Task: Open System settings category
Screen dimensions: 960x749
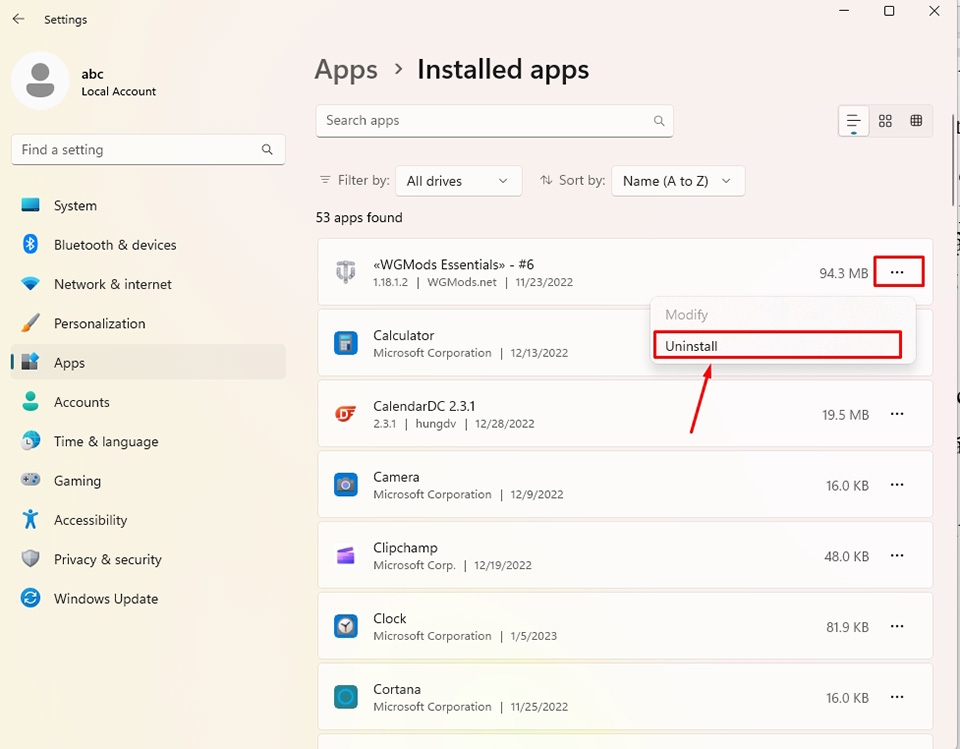Action: coord(148,205)
